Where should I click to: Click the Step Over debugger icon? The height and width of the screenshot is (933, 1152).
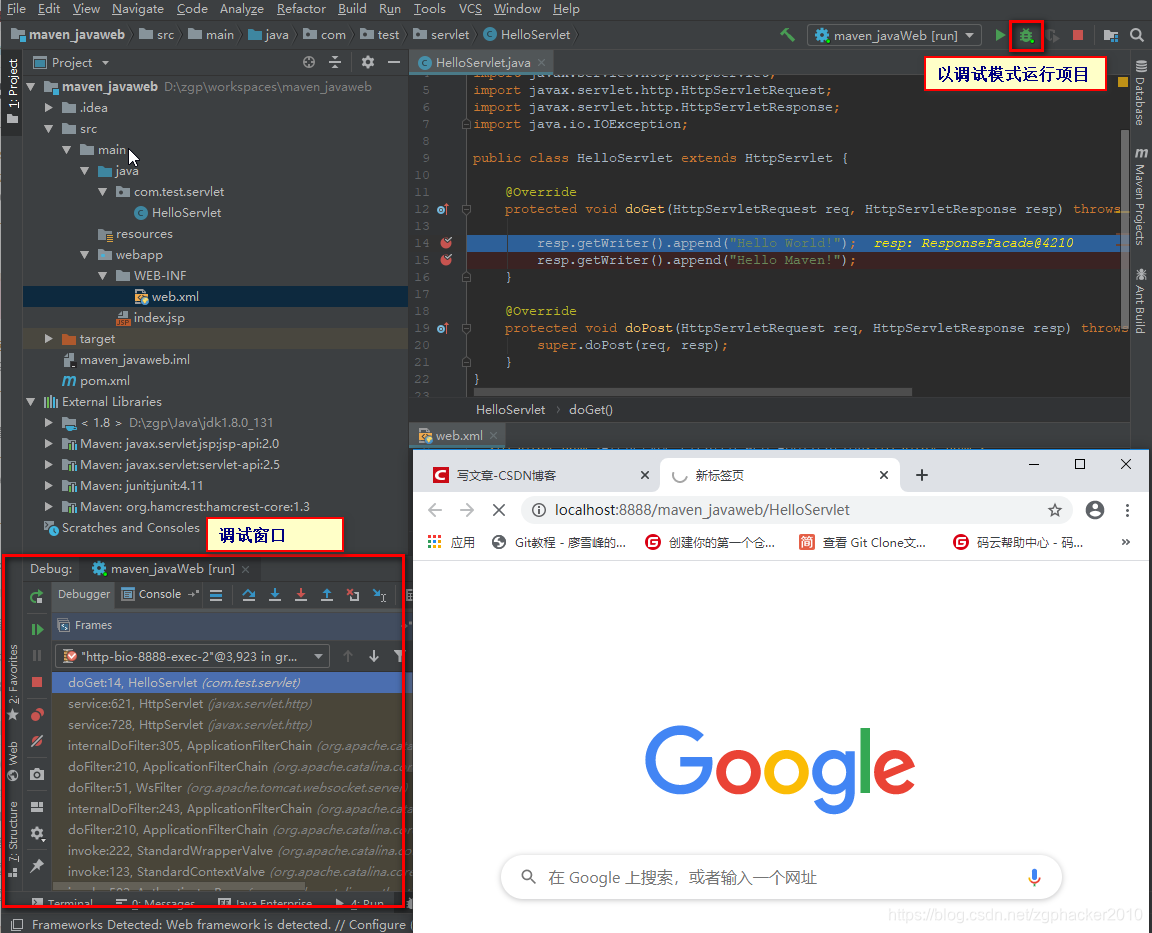point(249,595)
